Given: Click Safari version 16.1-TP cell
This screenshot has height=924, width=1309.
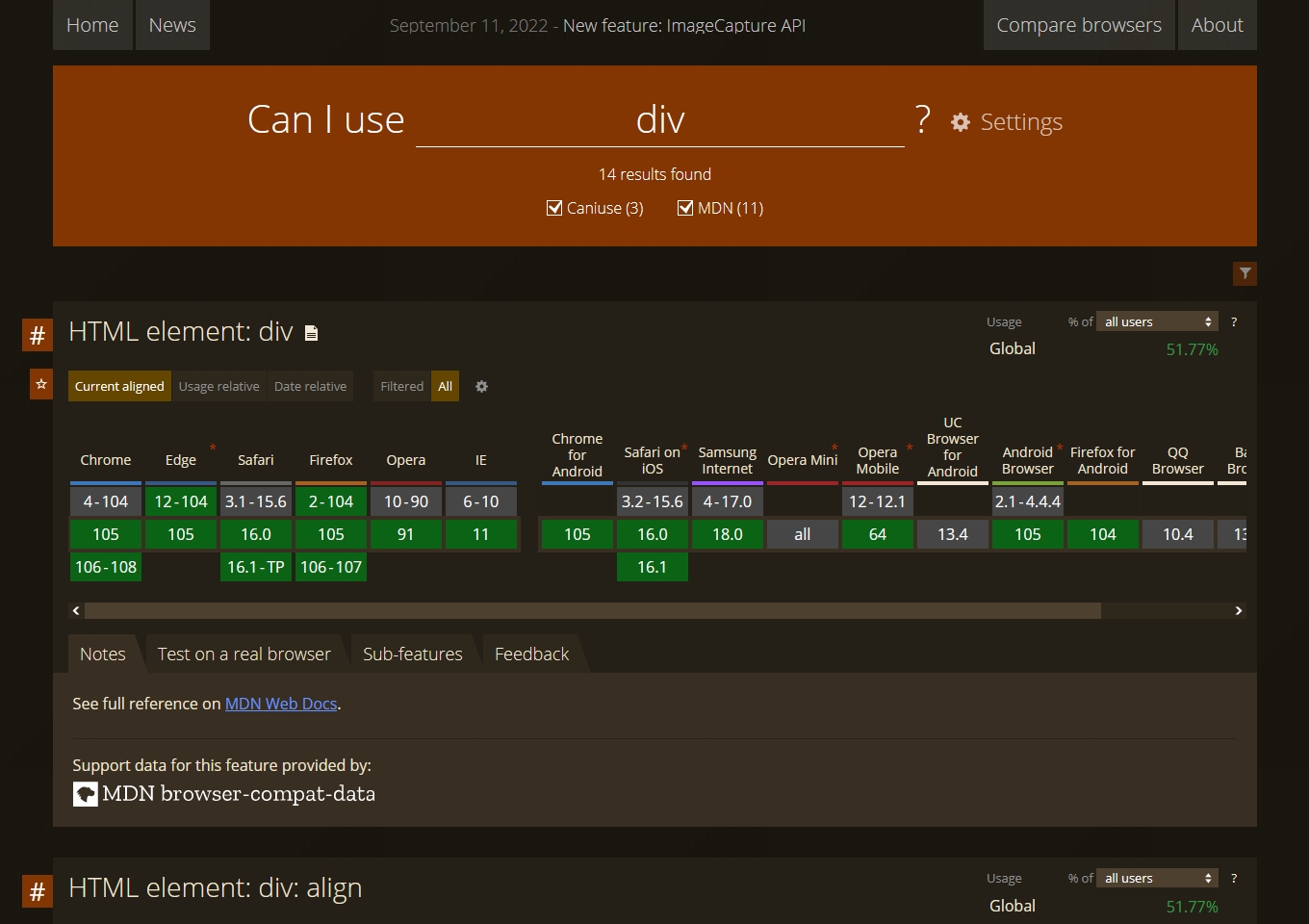Looking at the screenshot, I should click(256, 567).
